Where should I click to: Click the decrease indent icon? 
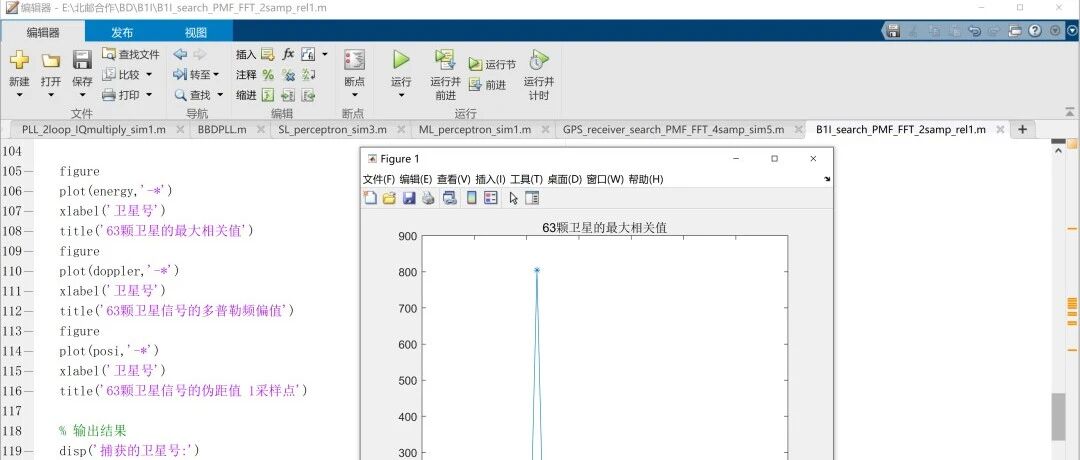309,95
